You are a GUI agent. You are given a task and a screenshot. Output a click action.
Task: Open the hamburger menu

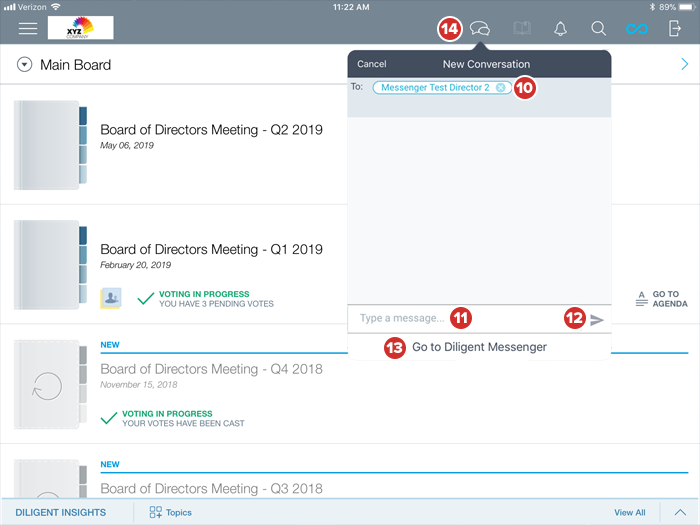pos(28,28)
